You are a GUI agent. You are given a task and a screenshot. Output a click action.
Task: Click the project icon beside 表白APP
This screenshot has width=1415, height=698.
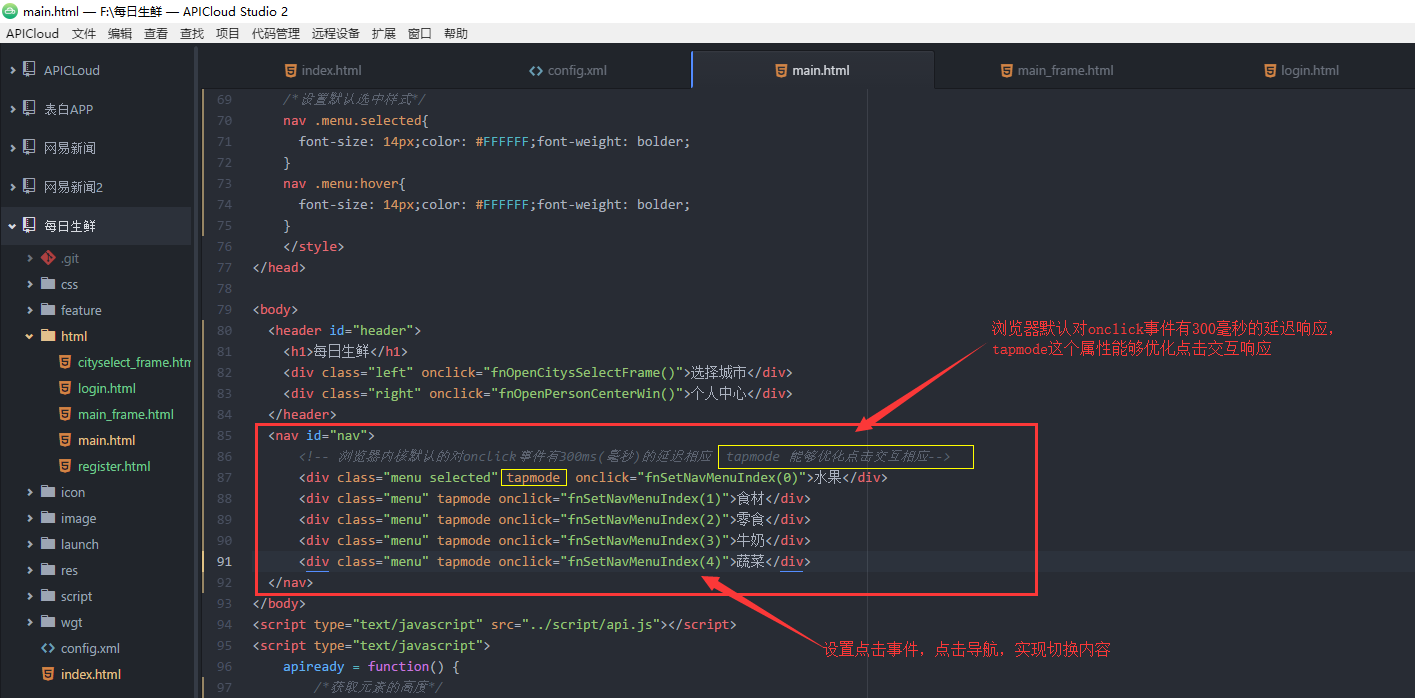pos(28,108)
